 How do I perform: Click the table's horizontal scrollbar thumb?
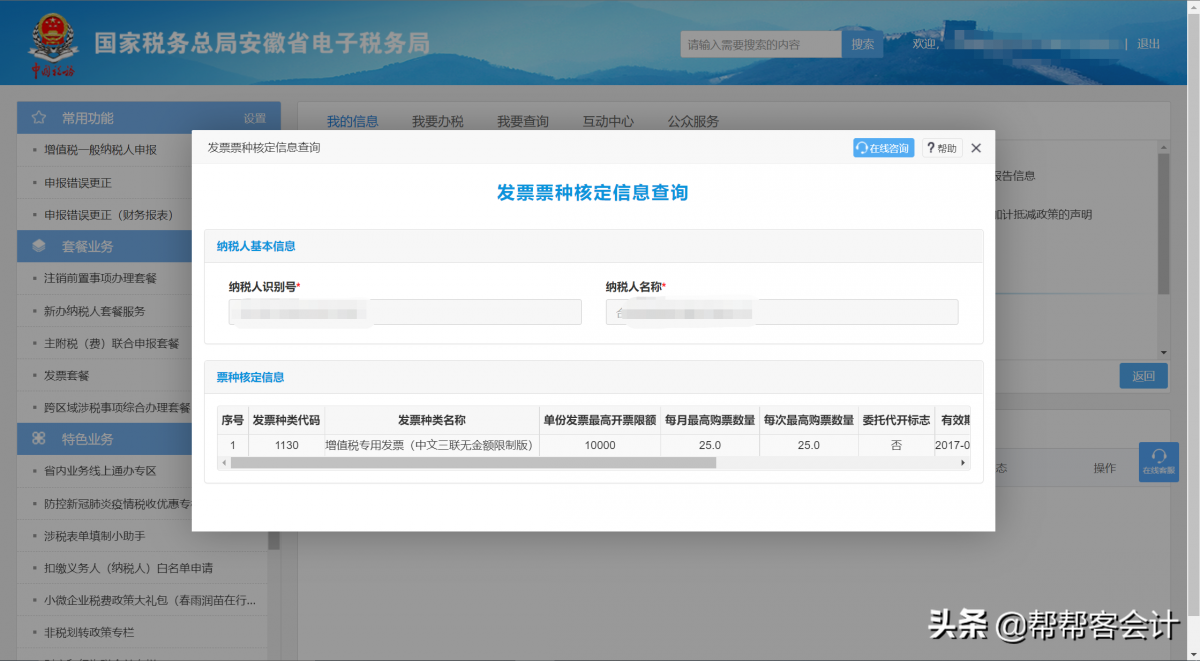point(472,463)
